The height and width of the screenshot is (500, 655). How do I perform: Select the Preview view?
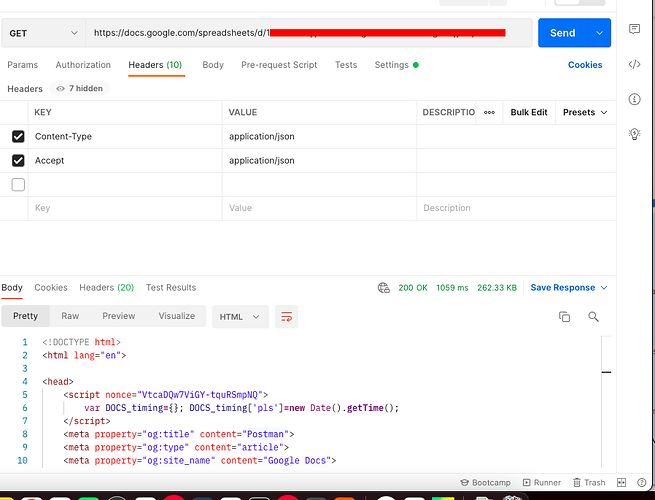[x=119, y=316]
